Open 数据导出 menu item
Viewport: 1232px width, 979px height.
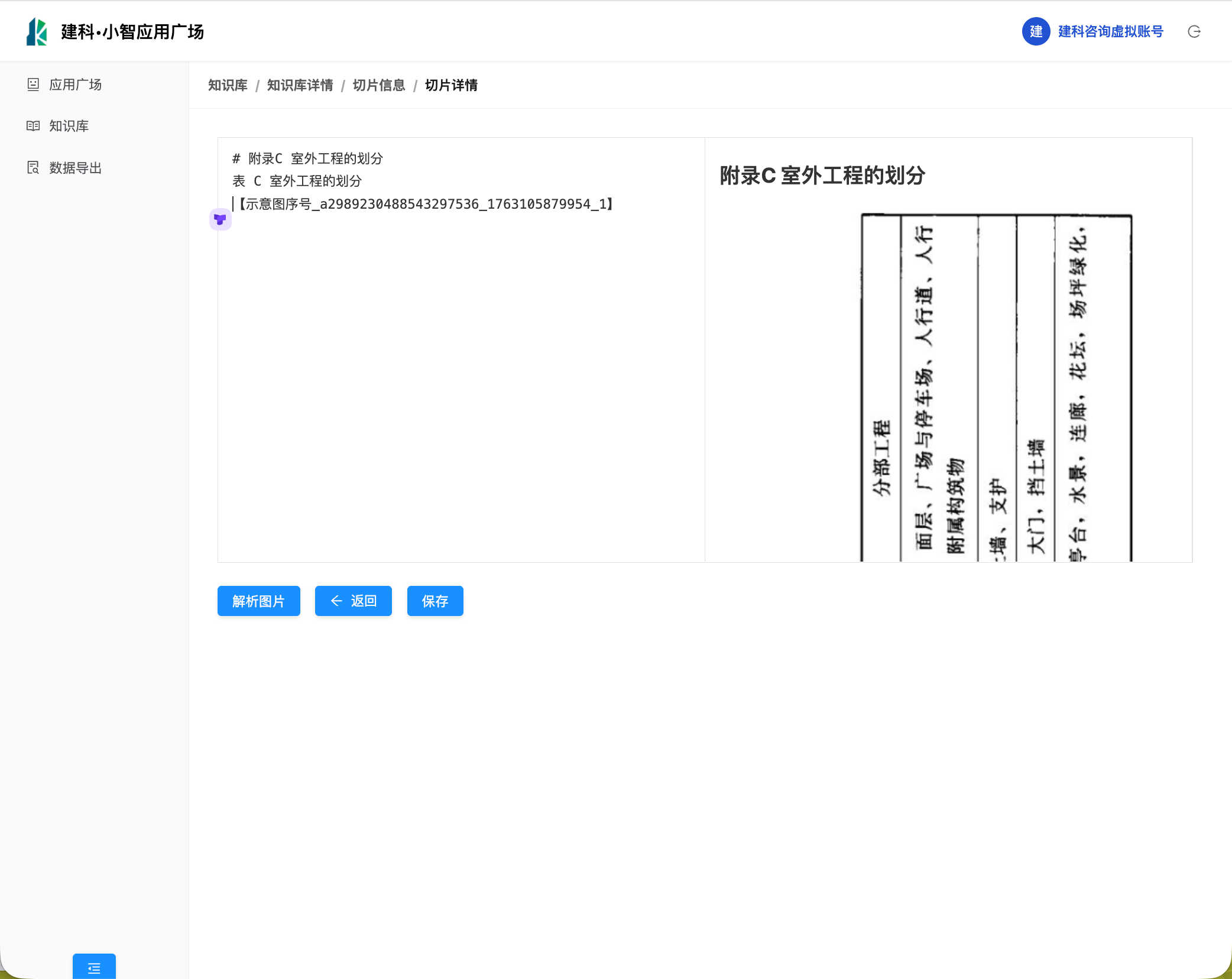click(x=75, y=168)
